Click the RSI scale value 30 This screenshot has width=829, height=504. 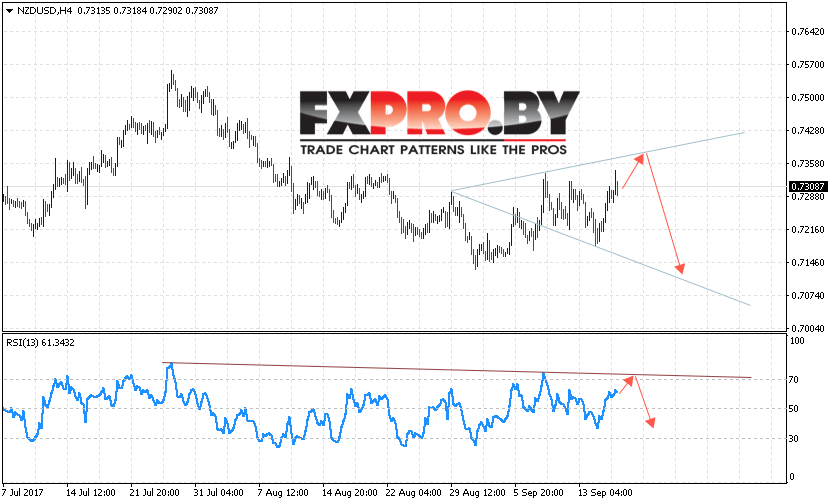[794, 438]
